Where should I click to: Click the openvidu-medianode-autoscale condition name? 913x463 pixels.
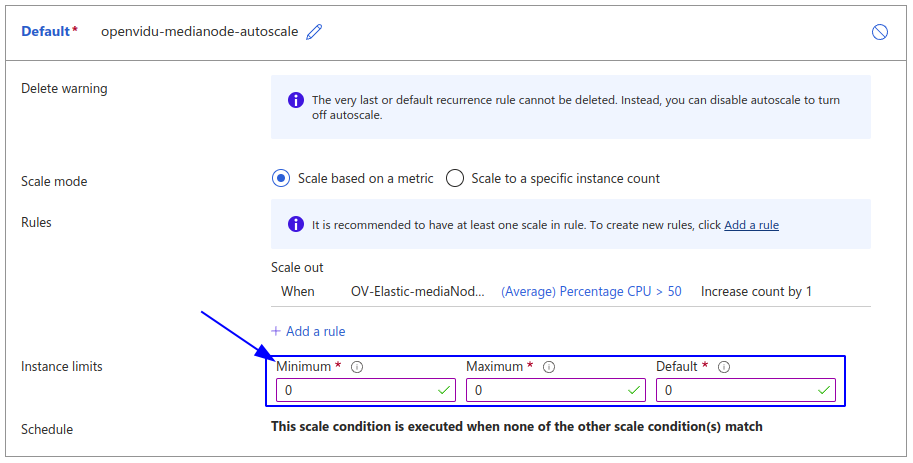[199, 32]
